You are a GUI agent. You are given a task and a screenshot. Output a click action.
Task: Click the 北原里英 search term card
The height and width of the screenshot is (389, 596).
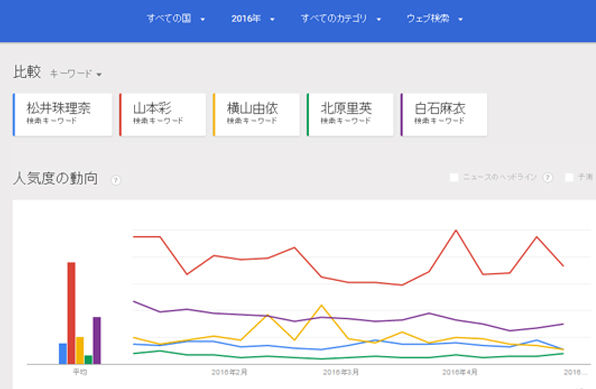[350, 114]
